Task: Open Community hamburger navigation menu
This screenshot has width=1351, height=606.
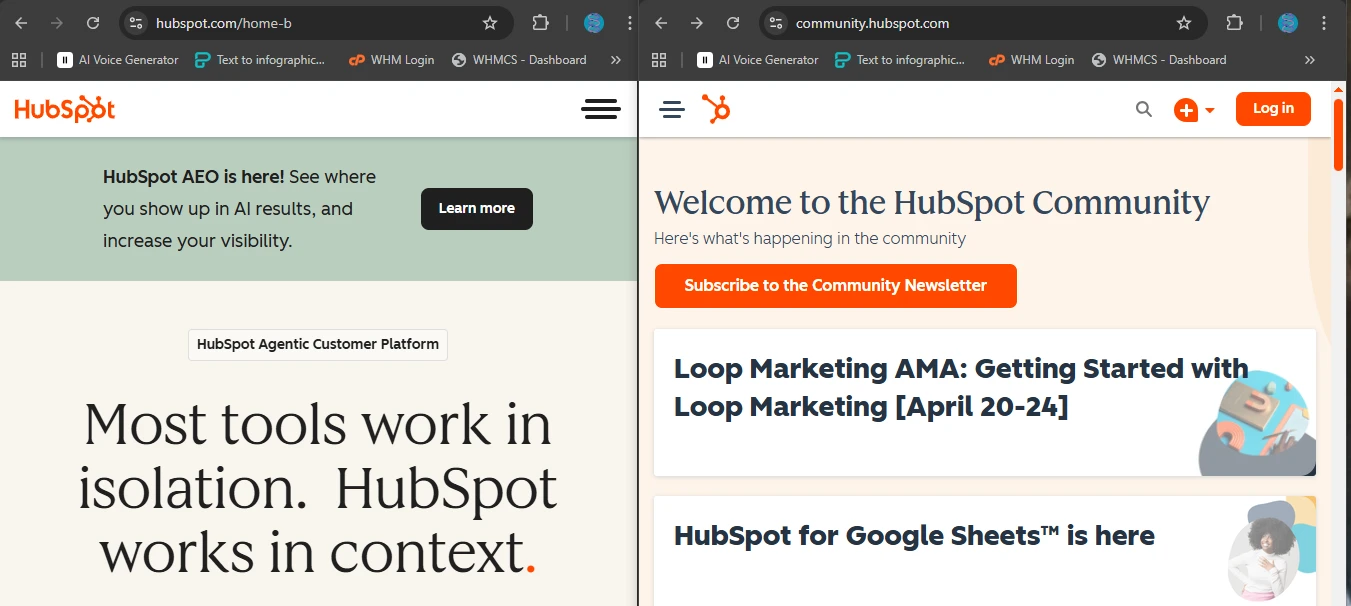Action: (672, 109)
